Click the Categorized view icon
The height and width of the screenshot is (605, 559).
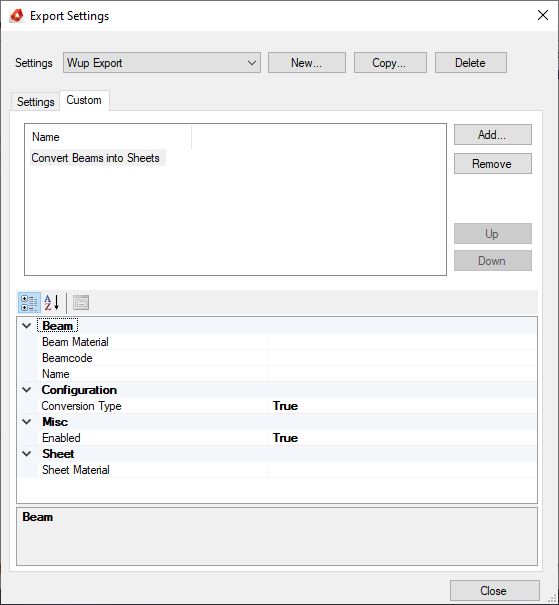coord(29,303)
